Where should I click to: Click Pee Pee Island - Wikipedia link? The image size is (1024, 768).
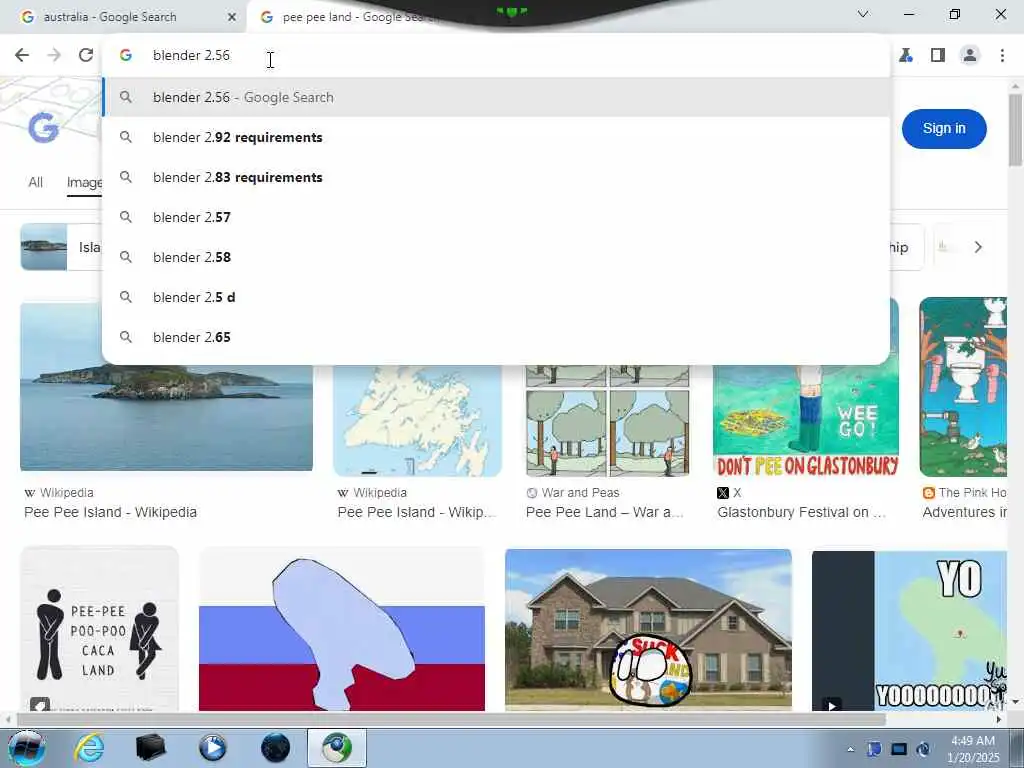click(110, 513)
